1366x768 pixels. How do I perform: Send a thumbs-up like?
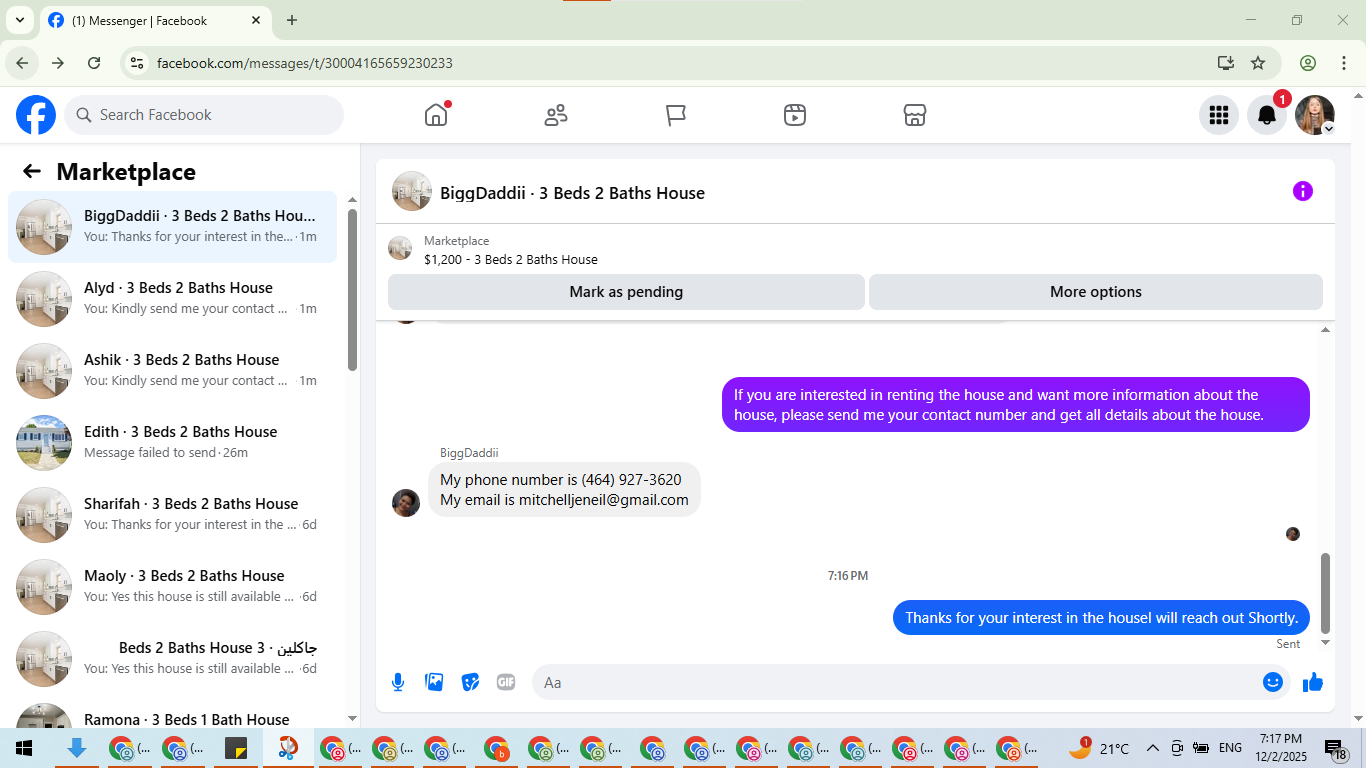pyautogui.click(x=1313, y=682)
